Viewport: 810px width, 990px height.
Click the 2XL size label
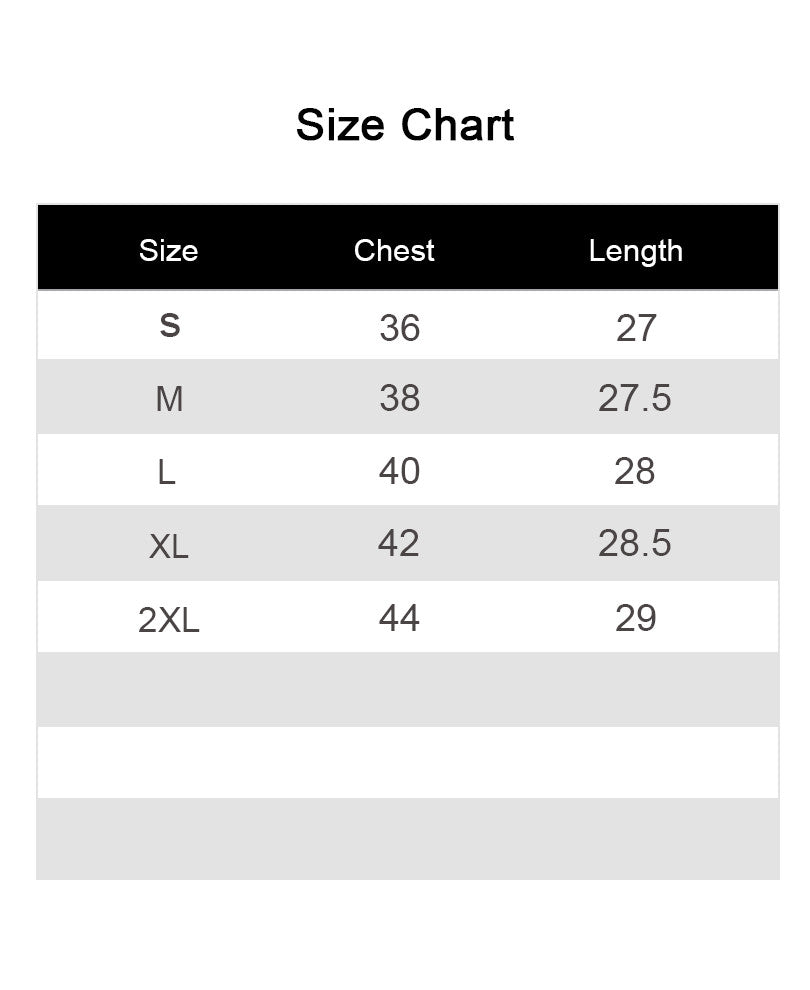tap(169, 620)
